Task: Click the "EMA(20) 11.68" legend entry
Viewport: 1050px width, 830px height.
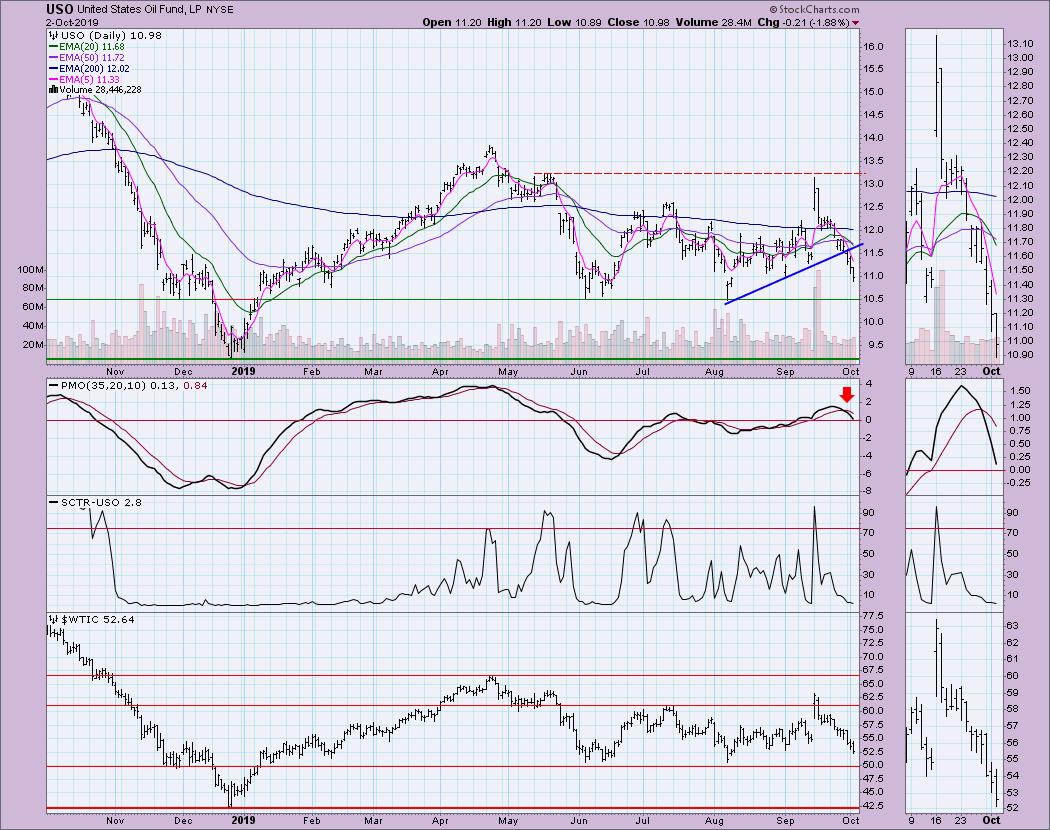Action: (x=92, y=47)
